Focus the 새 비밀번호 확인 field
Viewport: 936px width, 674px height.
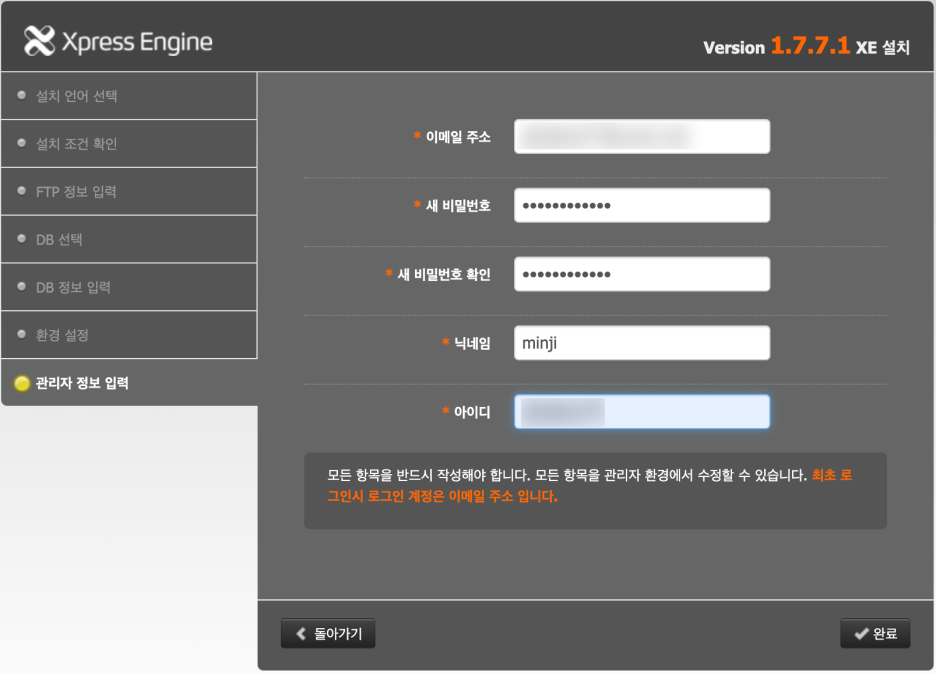pyautogui.click(x=642, y=274)
